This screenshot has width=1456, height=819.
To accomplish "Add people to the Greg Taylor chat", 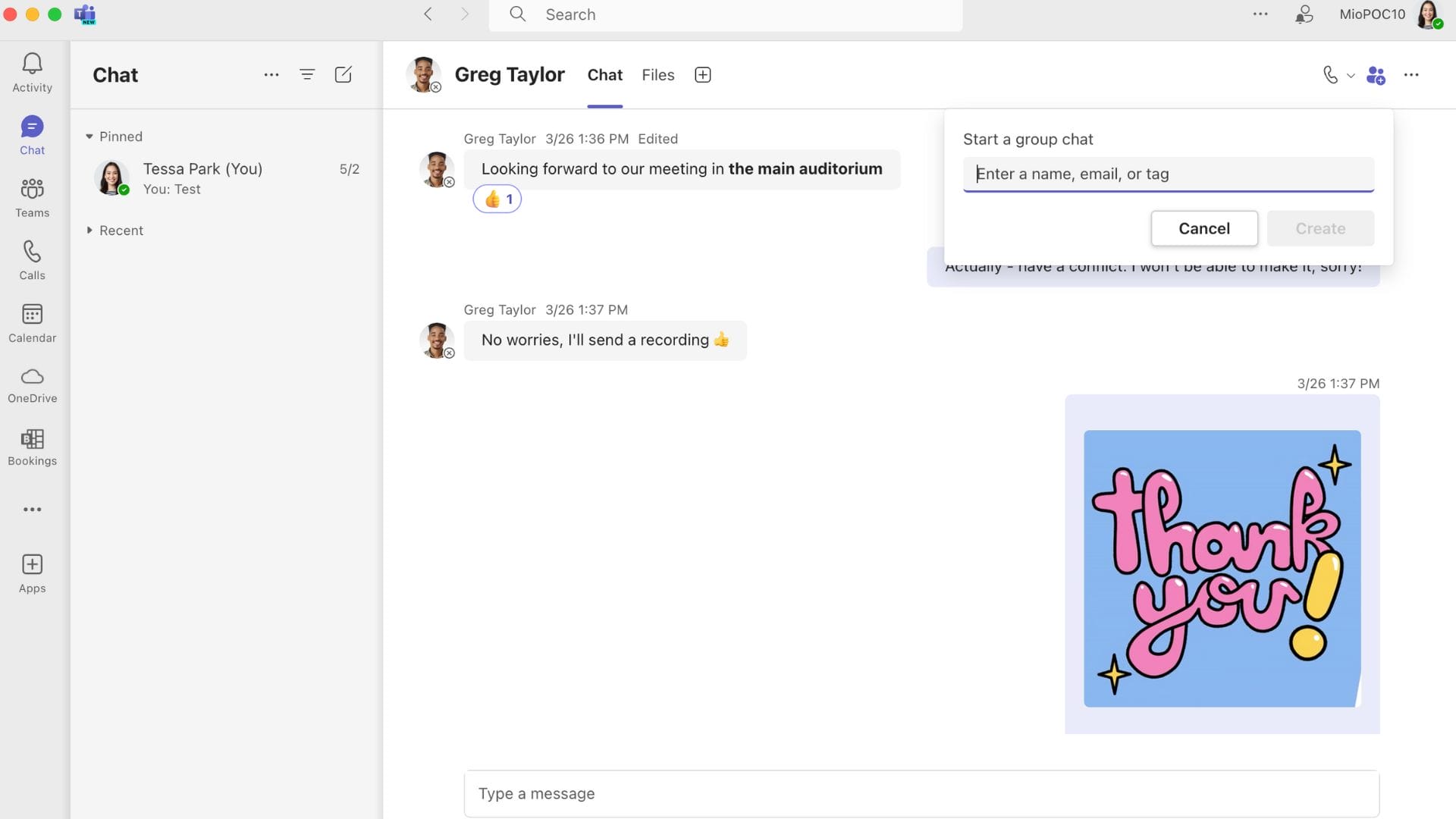I will [1376, 75].
